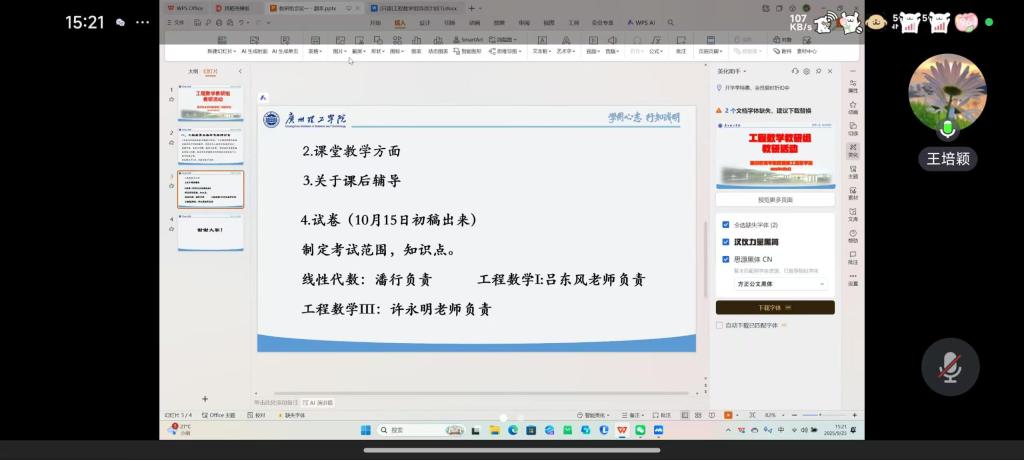Switch to the 插入 ribbon tab
This screenshot has height=460, width=1024.
400,21
